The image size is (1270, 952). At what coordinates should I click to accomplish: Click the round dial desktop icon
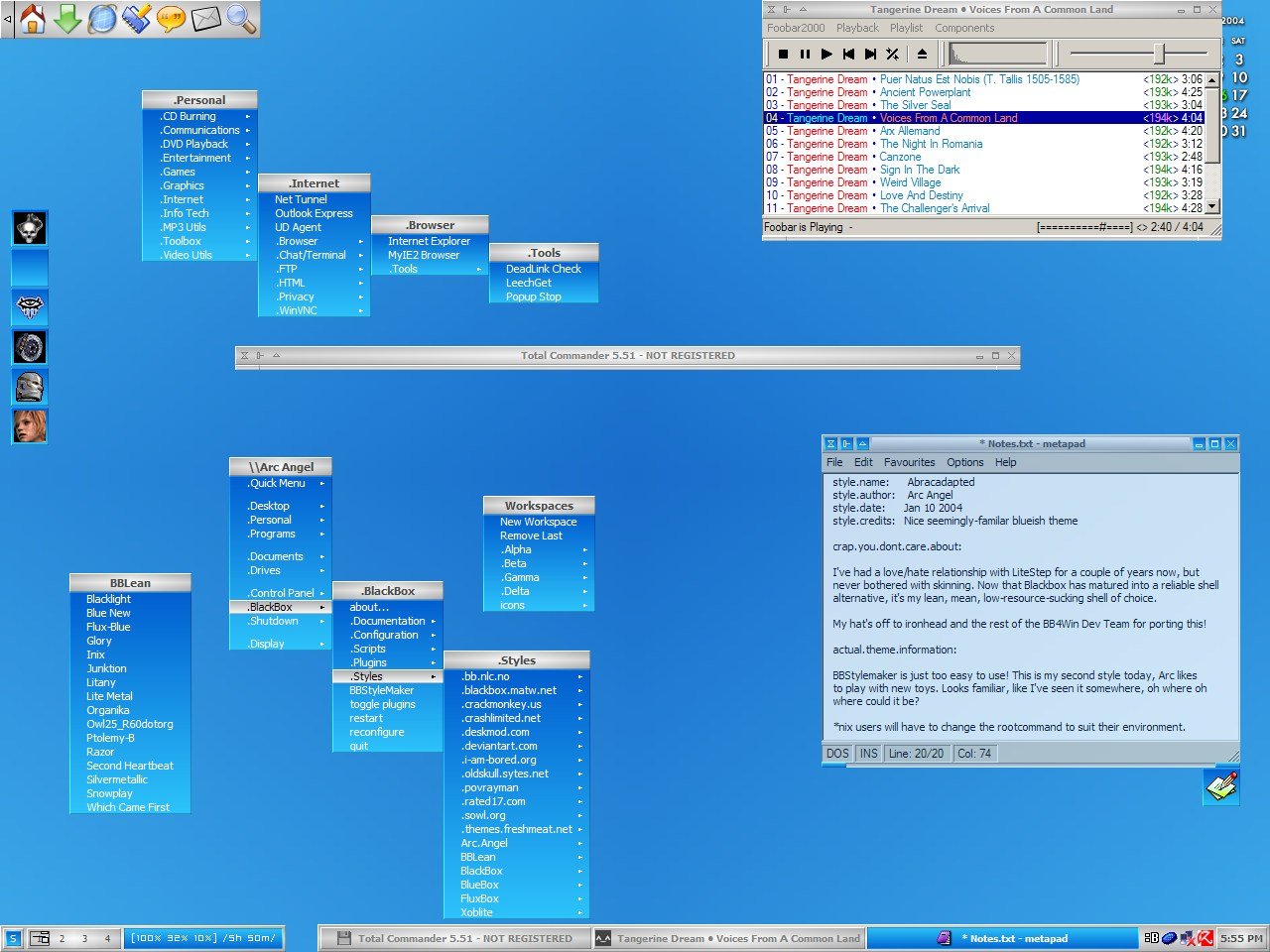pyautogui.click(x=30, y=347)
